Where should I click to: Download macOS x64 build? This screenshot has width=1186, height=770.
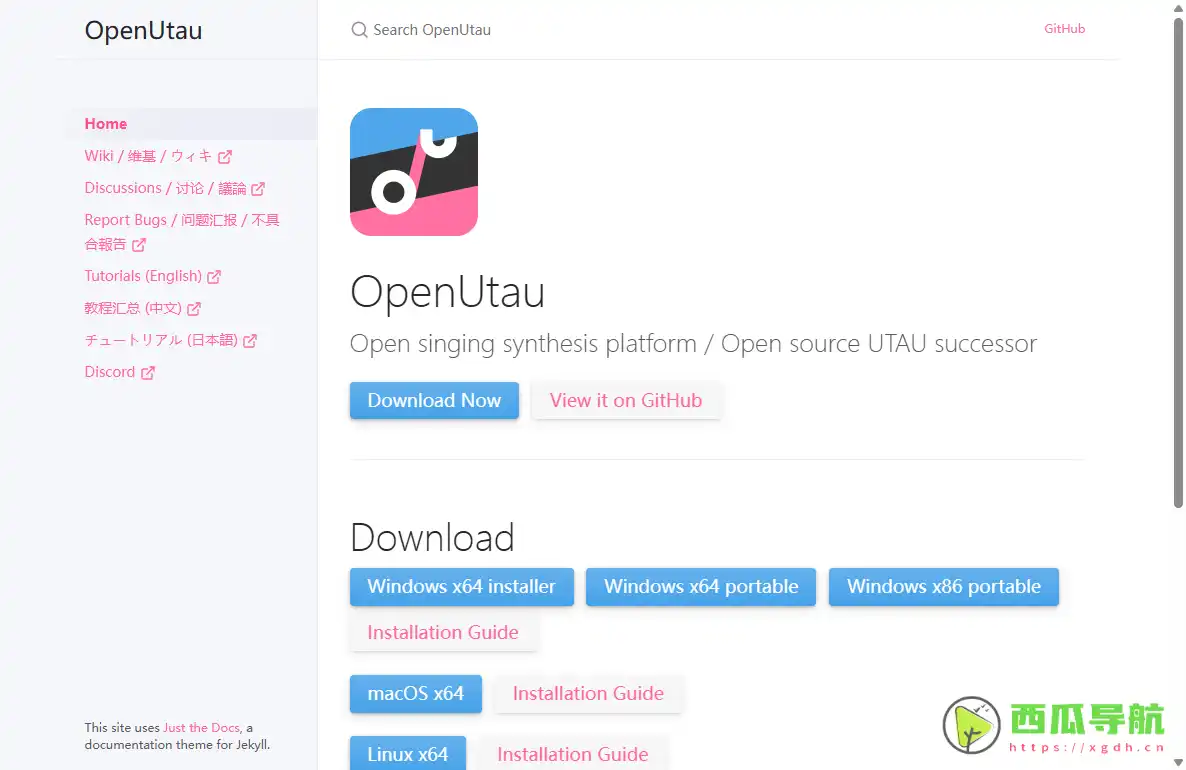coord(415,694)
